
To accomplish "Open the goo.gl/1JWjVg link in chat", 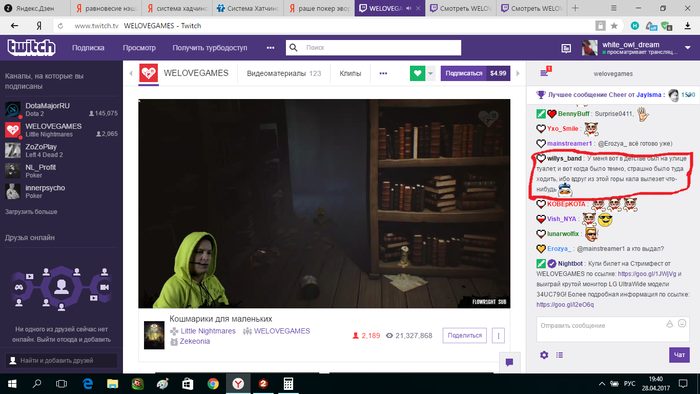I will (647, 274).
